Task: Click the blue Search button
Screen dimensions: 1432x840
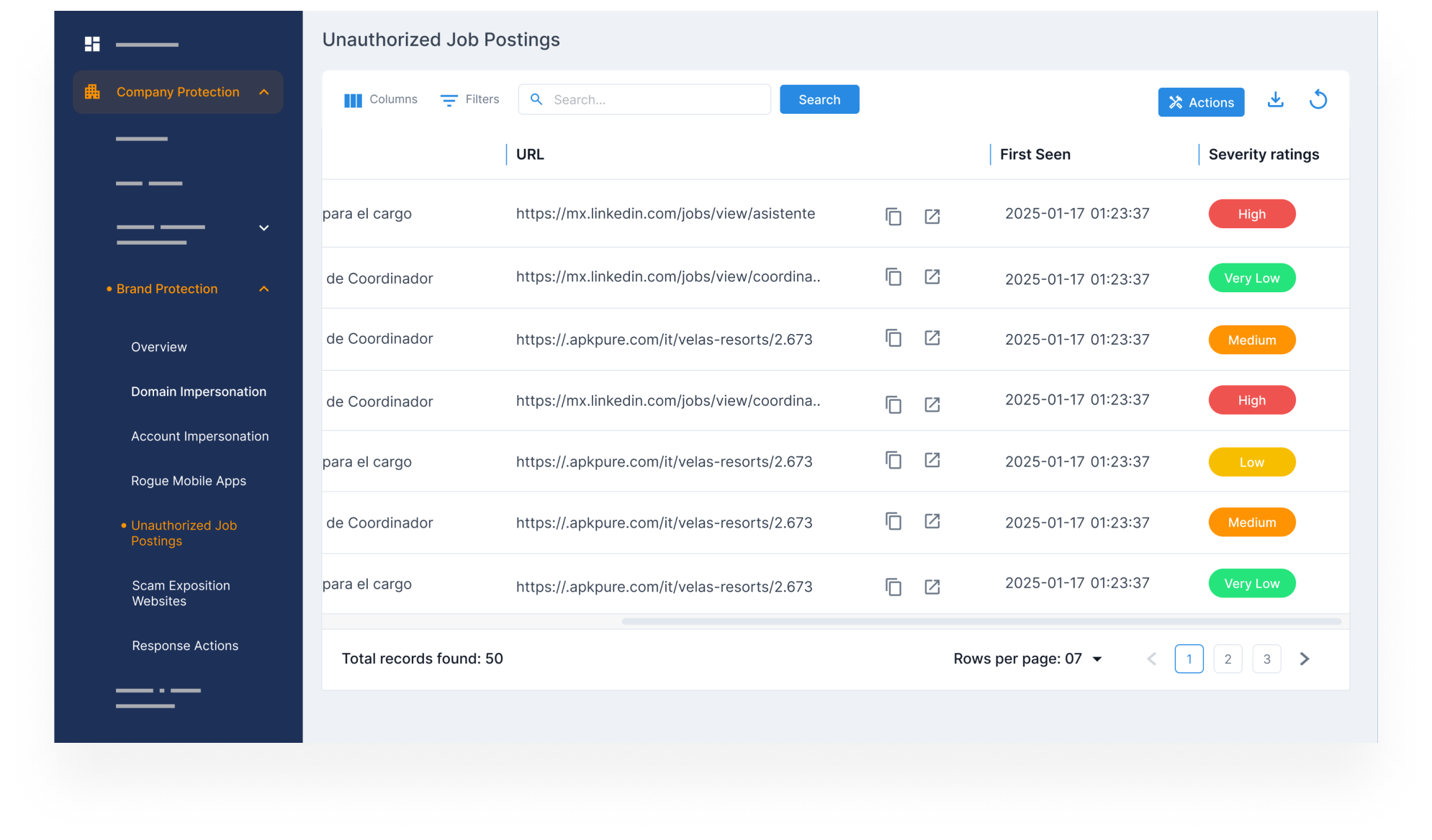Action: coord(819,99)
